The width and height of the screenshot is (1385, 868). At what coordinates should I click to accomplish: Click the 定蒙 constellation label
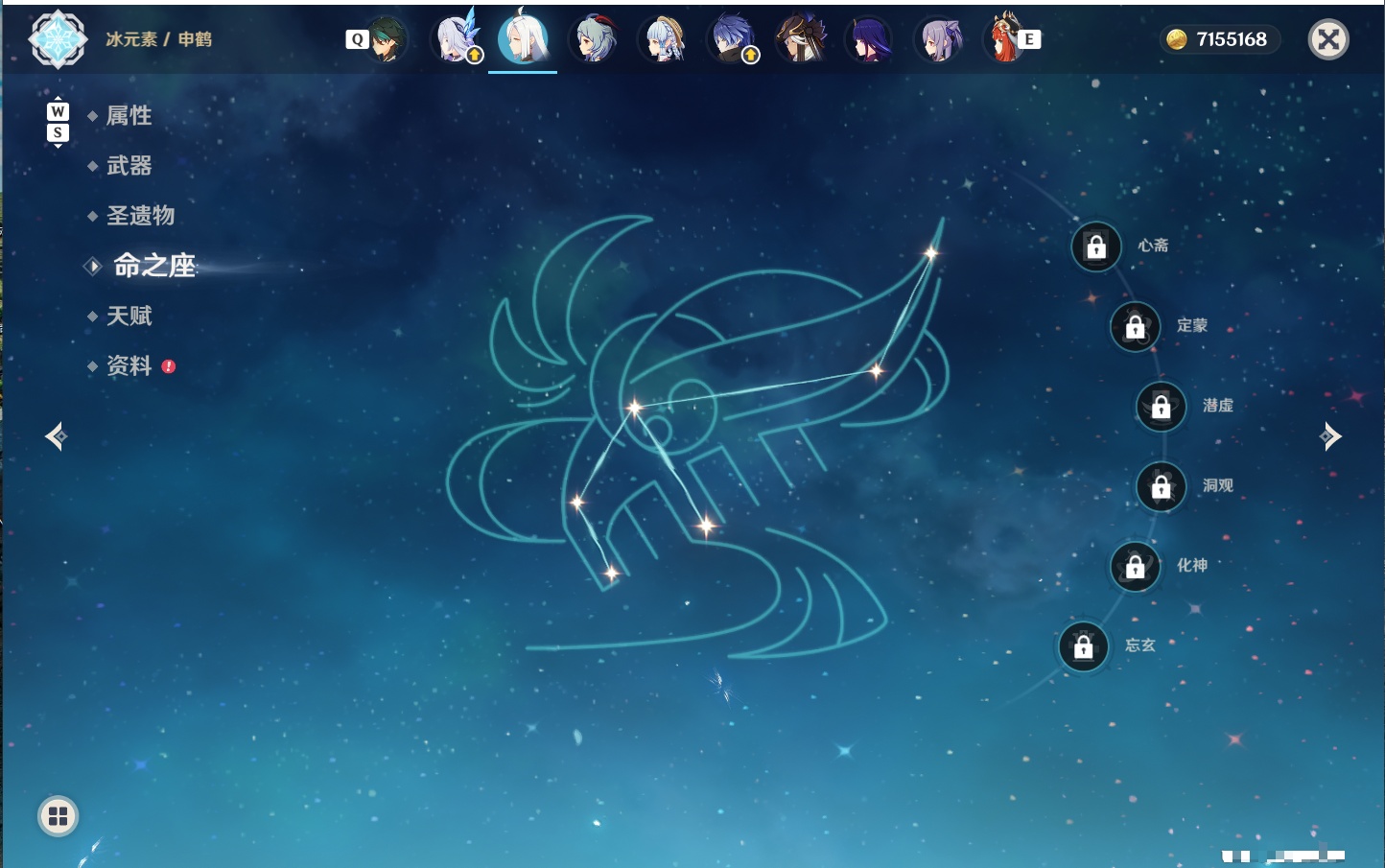coord(1192,326)
